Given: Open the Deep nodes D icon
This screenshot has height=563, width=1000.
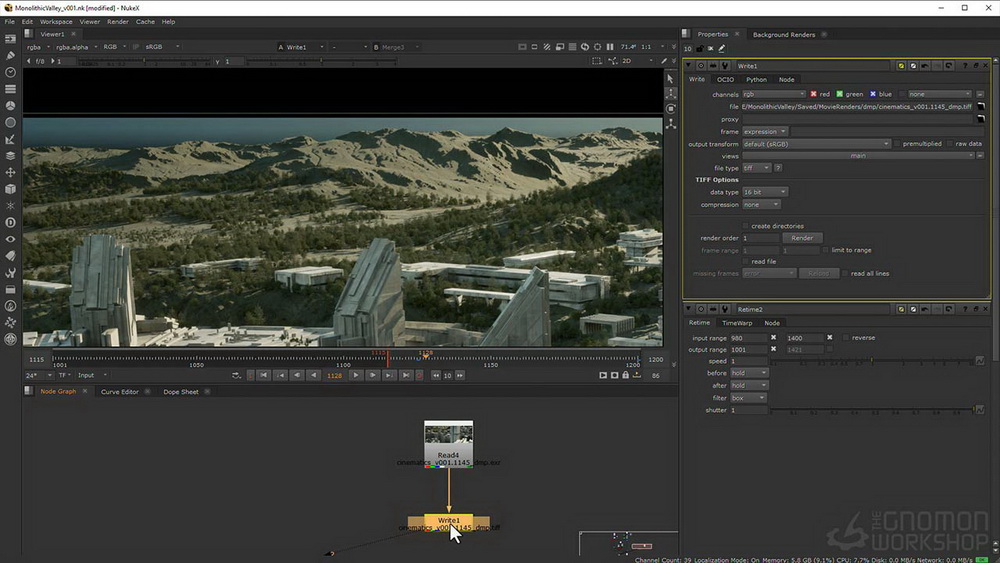Looking at the screenshot, I should [10, 223].
